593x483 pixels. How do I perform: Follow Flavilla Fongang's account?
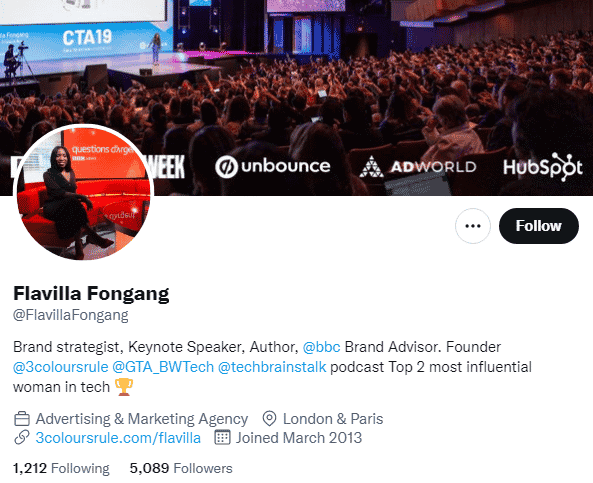coord(539,226)
